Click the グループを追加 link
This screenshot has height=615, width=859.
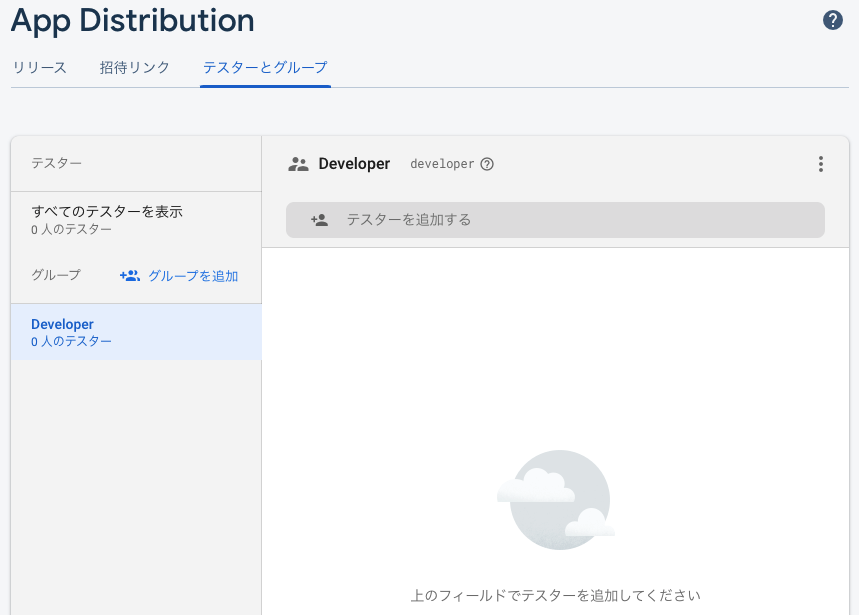pos(193,276)
